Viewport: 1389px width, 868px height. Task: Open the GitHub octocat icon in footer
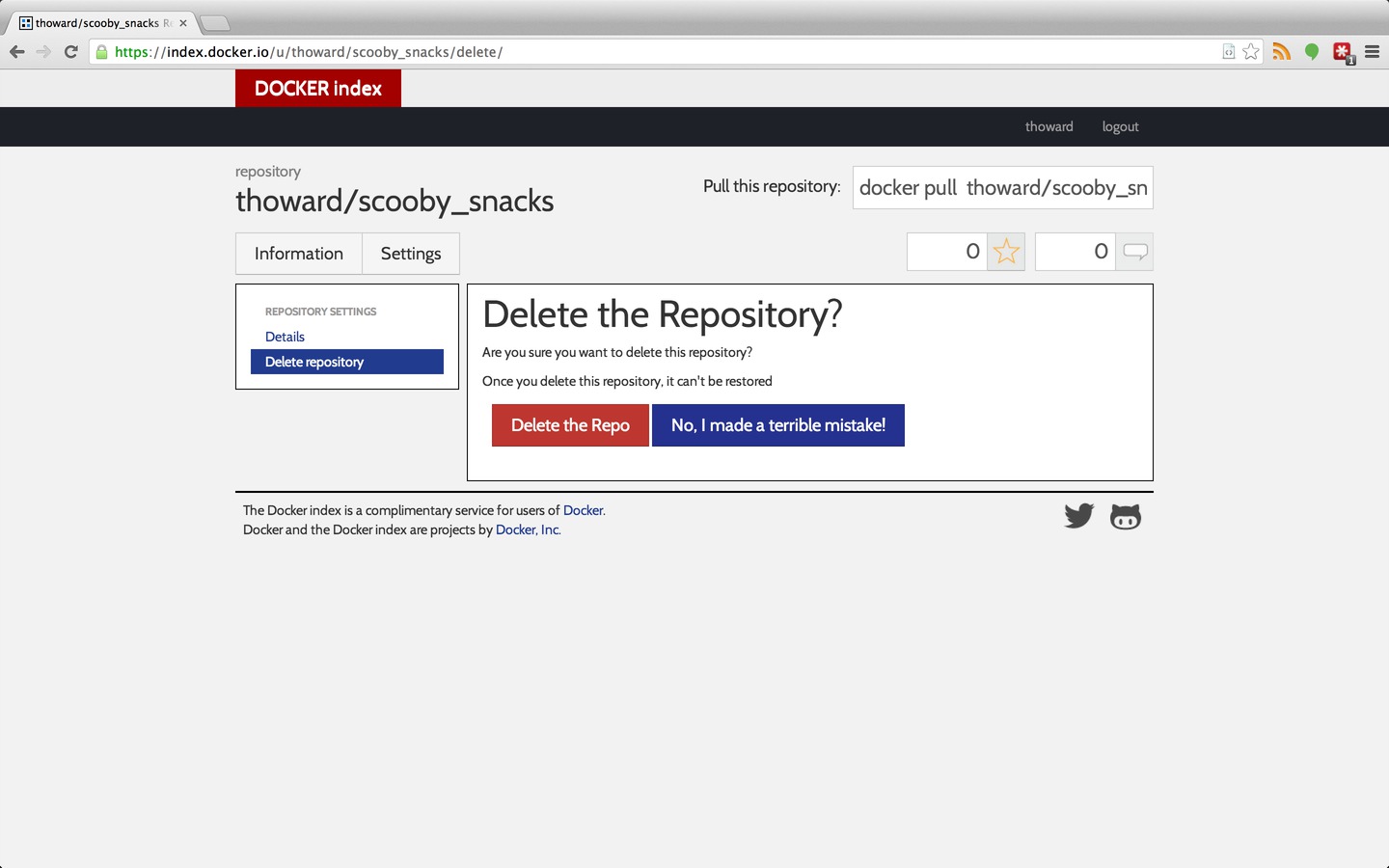1126,517
